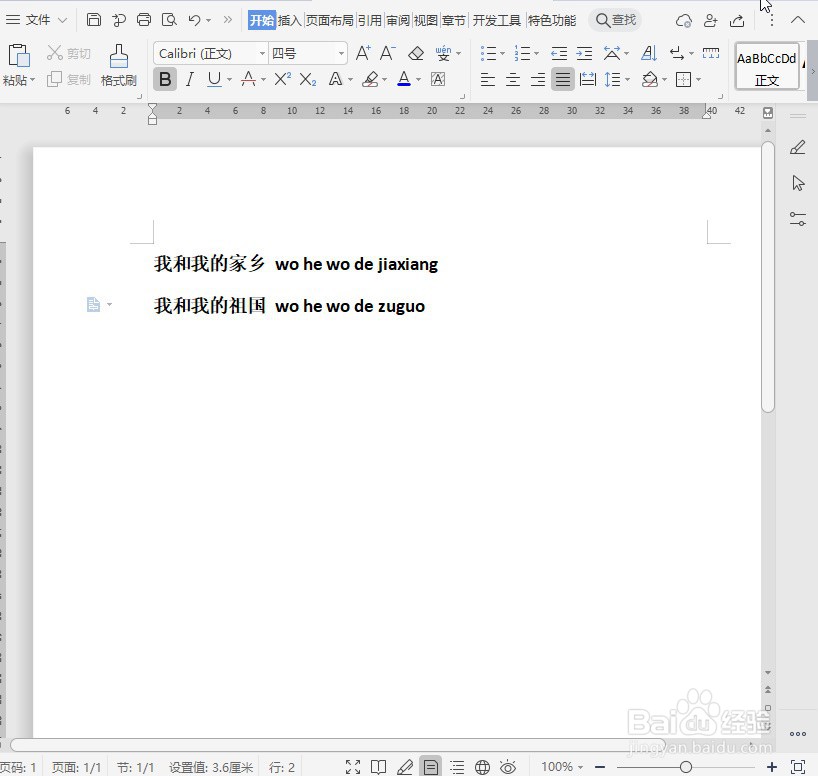818x776 pixels.
Task: Click the spell check icon in status bar
Action: pos(404,766)
